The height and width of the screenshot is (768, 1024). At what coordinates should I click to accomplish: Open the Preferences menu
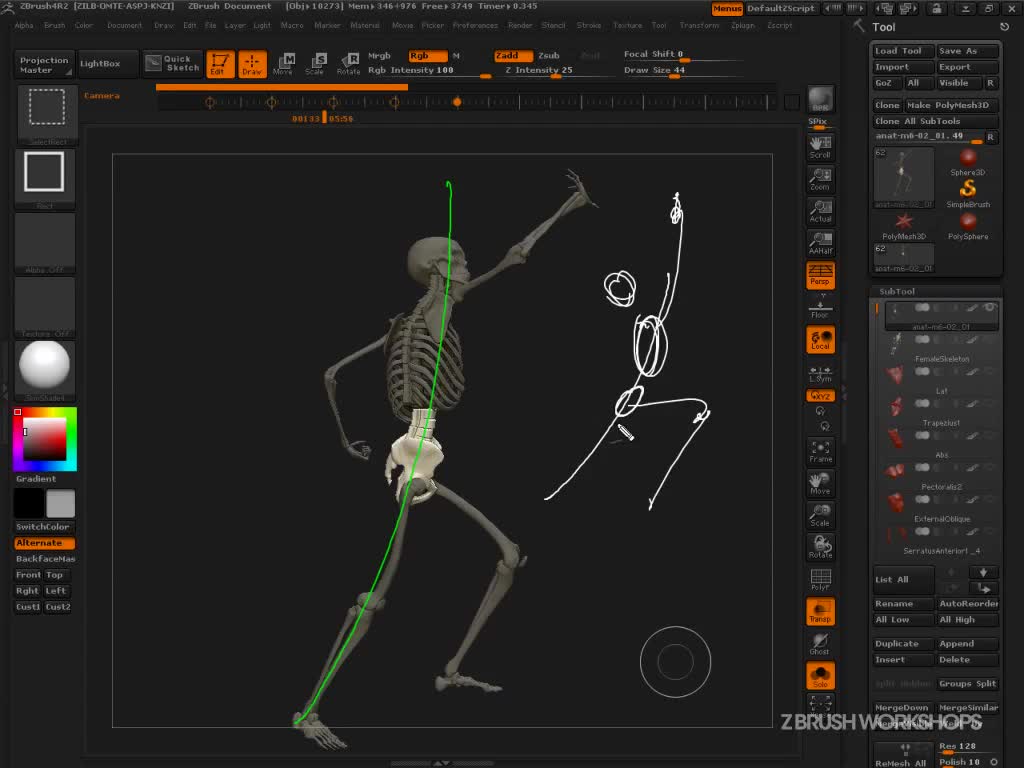pyautogui.click(x=475, y=25)
